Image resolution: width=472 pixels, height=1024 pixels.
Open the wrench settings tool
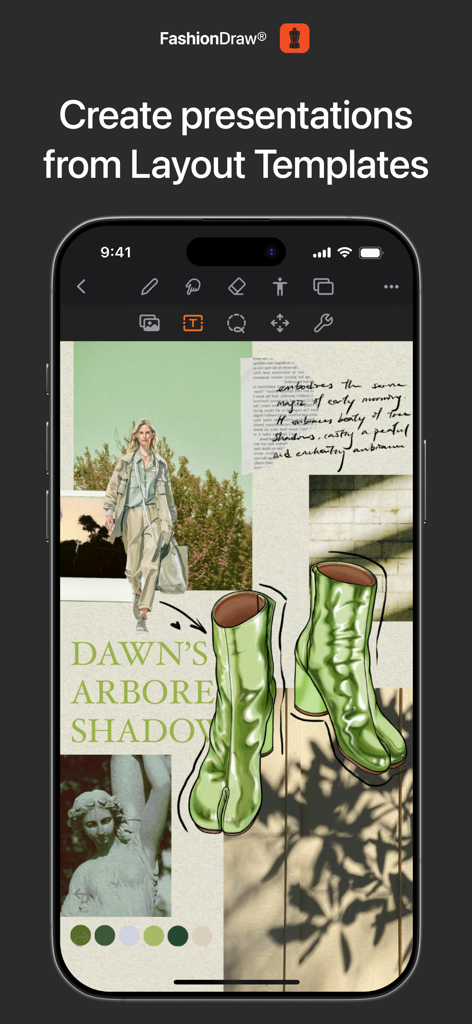point(323,323)
